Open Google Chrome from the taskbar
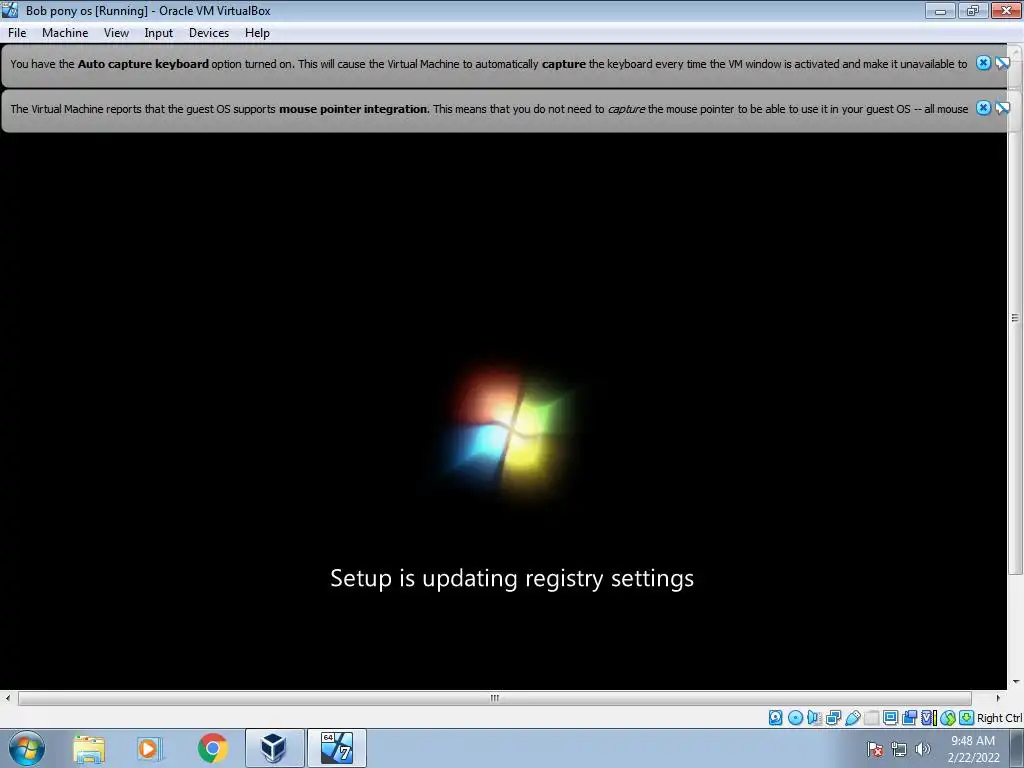1024x768 pixels. coord(212,748)
